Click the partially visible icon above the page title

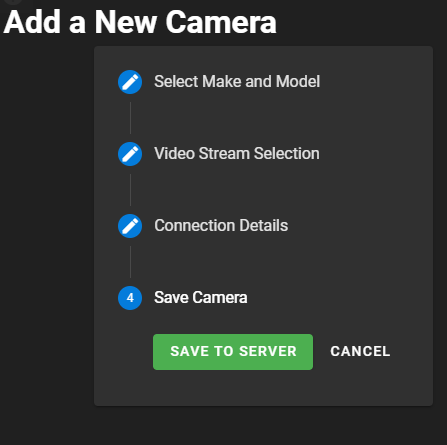(13, 2)
